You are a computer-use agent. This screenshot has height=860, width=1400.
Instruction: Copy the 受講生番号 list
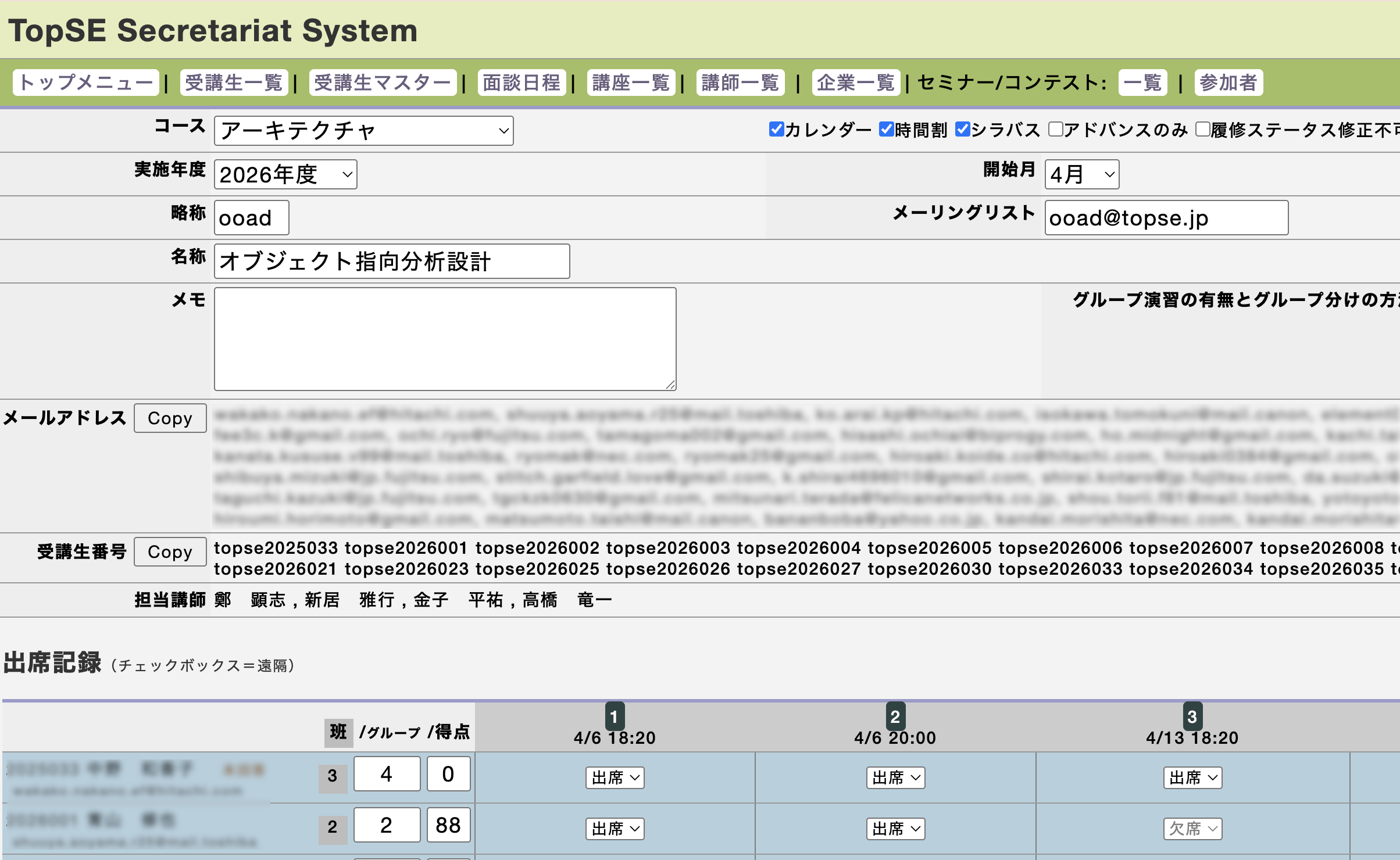click(x=170, y=551)
